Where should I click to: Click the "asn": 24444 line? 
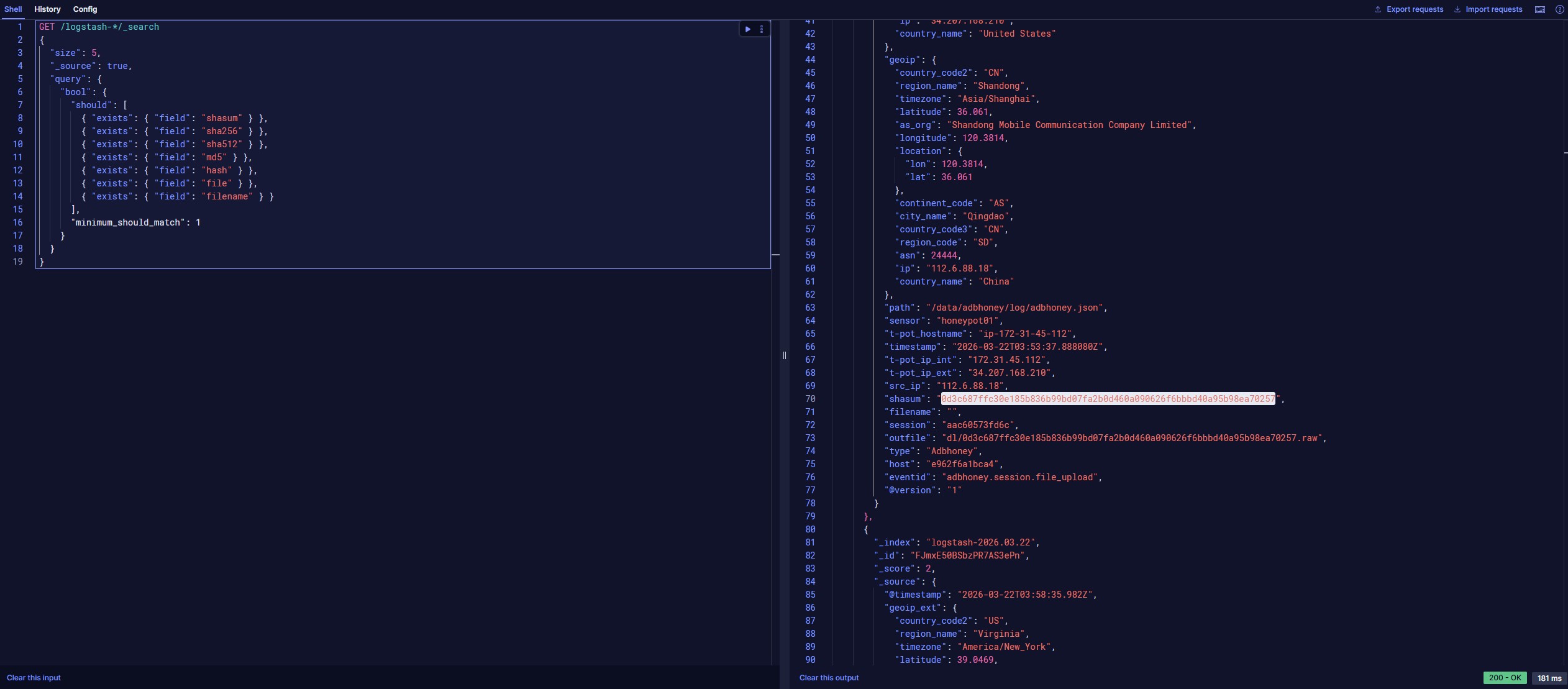[x=928, y=255]
